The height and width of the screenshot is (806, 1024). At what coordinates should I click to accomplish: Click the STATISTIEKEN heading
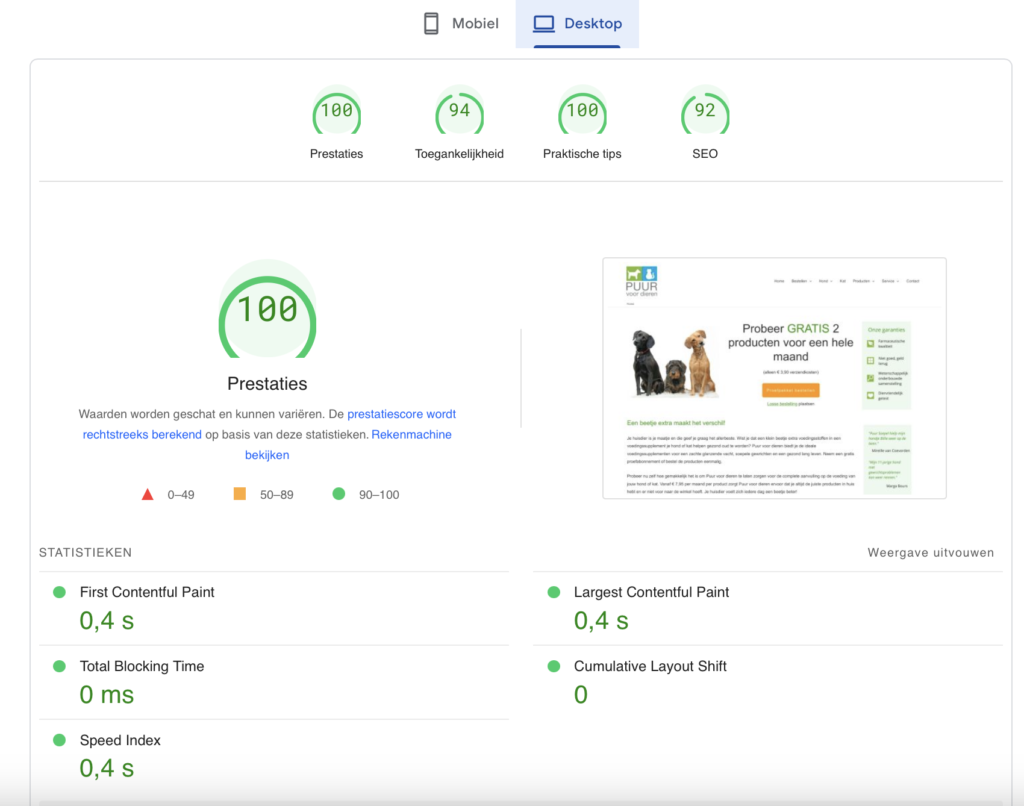click(x=86, y=553)
